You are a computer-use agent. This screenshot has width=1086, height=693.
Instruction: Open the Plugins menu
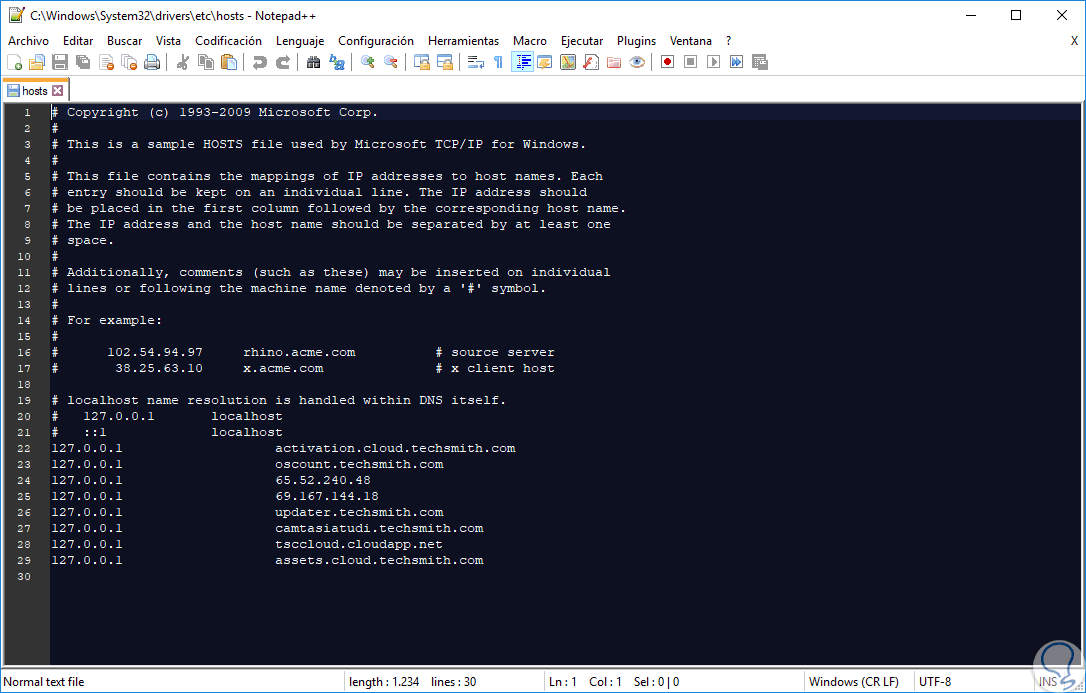637,41
